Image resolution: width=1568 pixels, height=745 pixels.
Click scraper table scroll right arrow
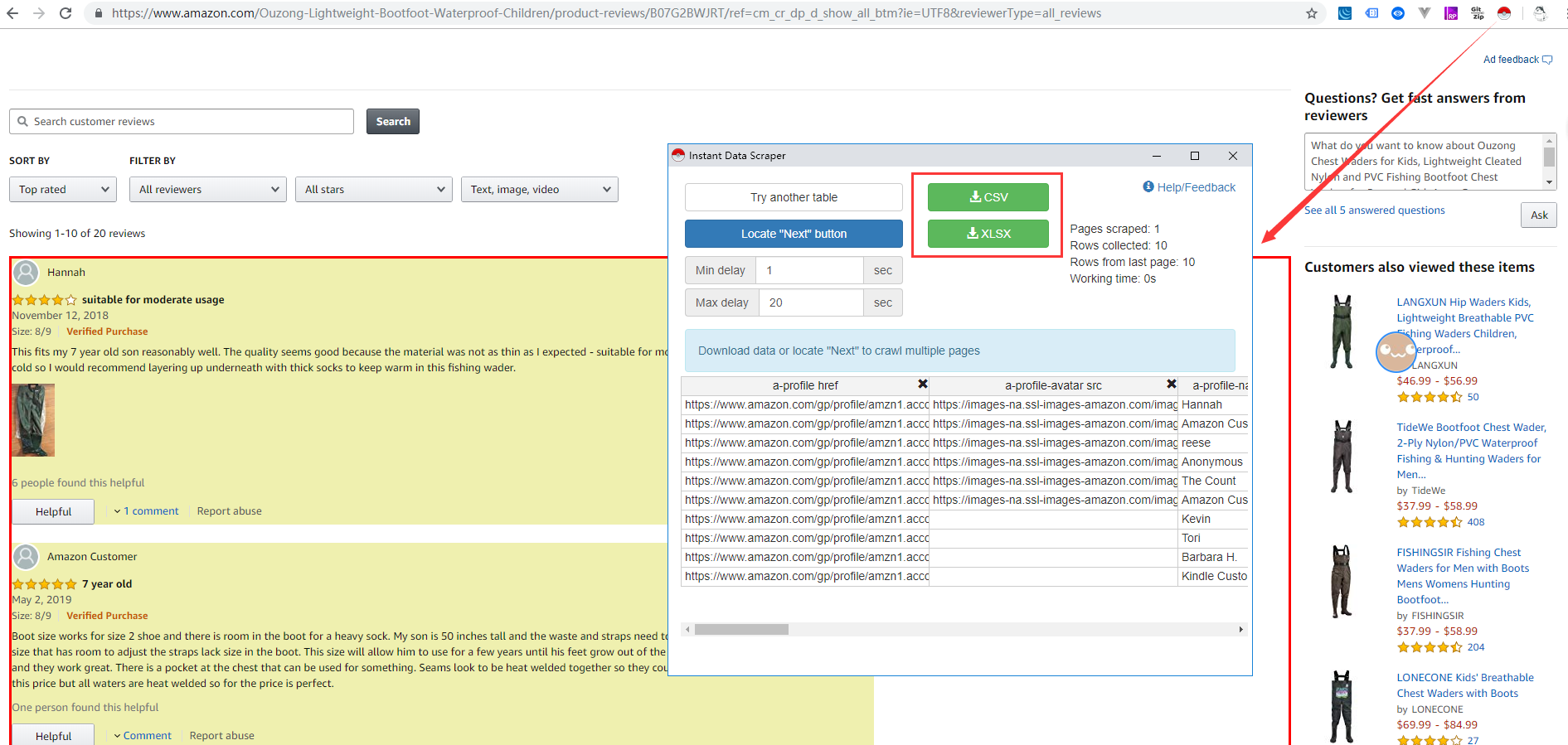pos(1240,630)
